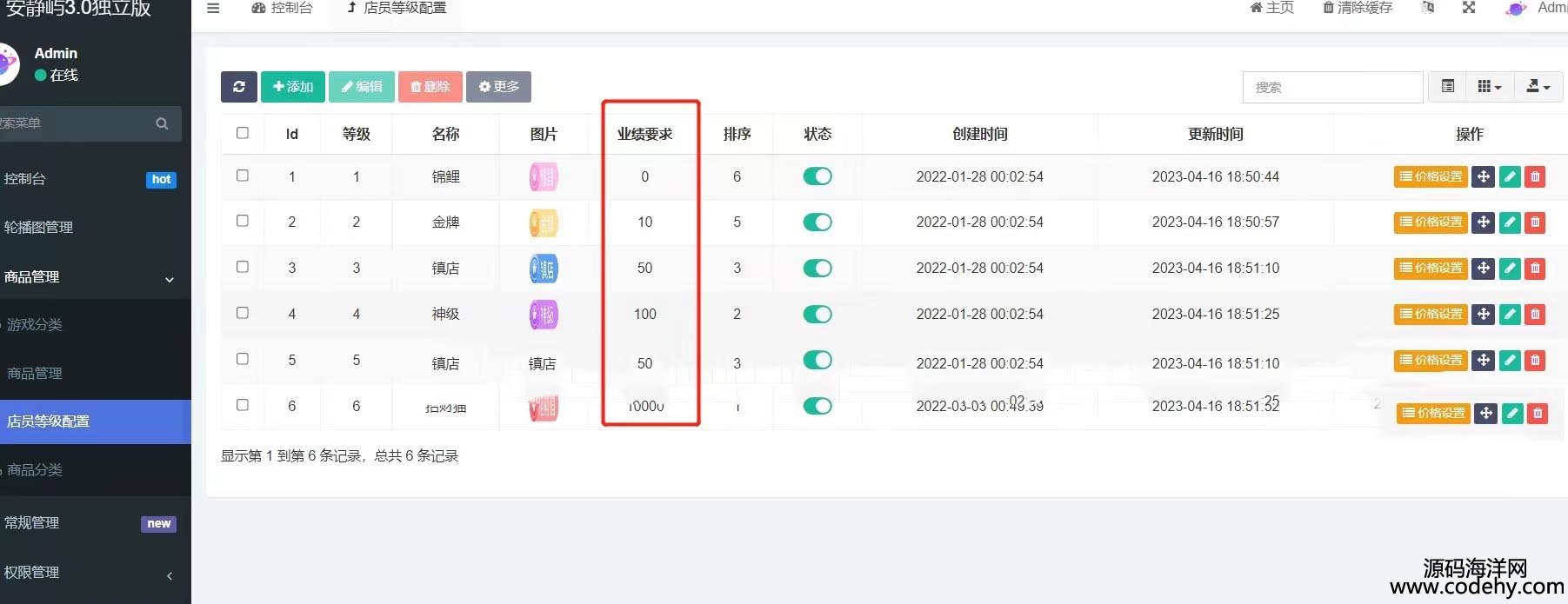Check the checkbox for row Id 1
1568x604 pixels.
[243, 176]
